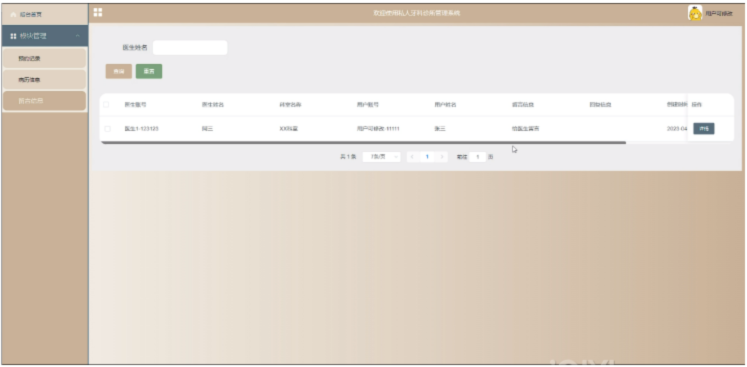
Task: Tick the select-all checkbox in table header
Action: pyautogui.click(x=106, y=105)
